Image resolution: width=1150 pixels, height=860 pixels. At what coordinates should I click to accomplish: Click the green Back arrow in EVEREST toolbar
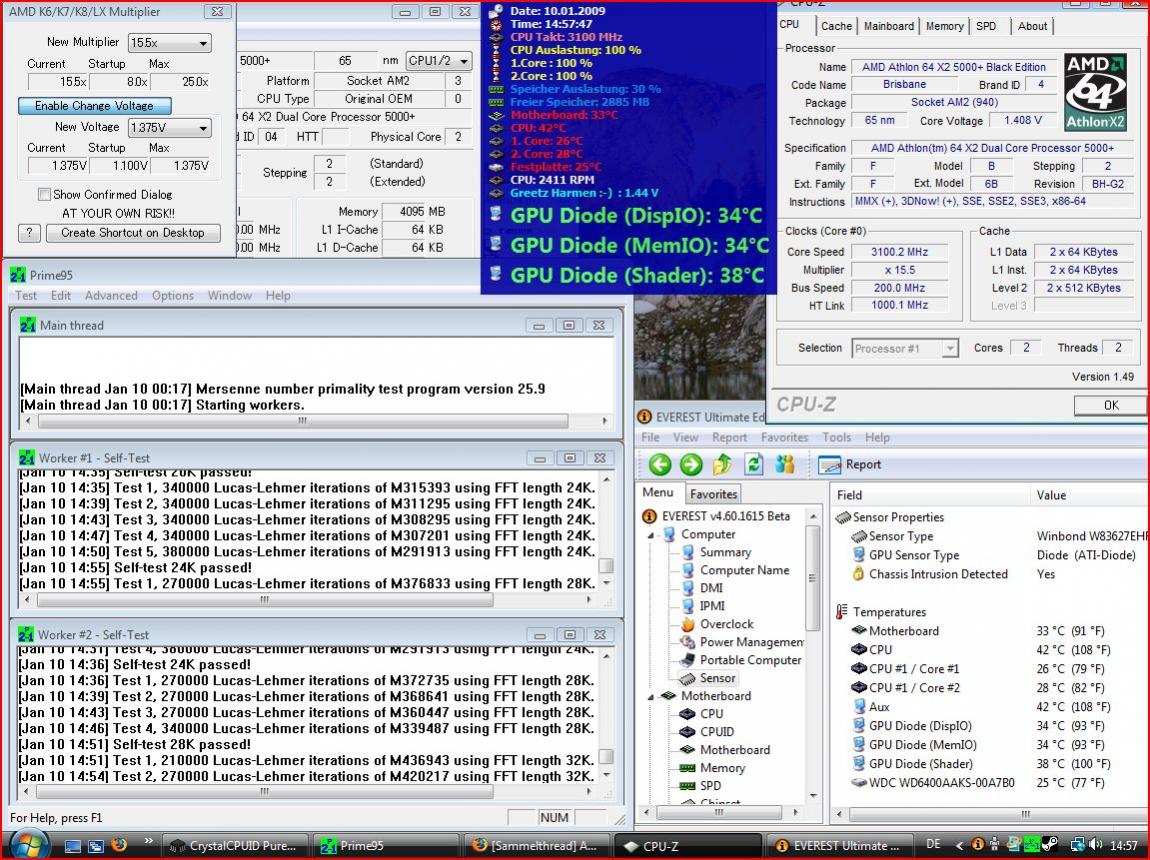point(659,465)
